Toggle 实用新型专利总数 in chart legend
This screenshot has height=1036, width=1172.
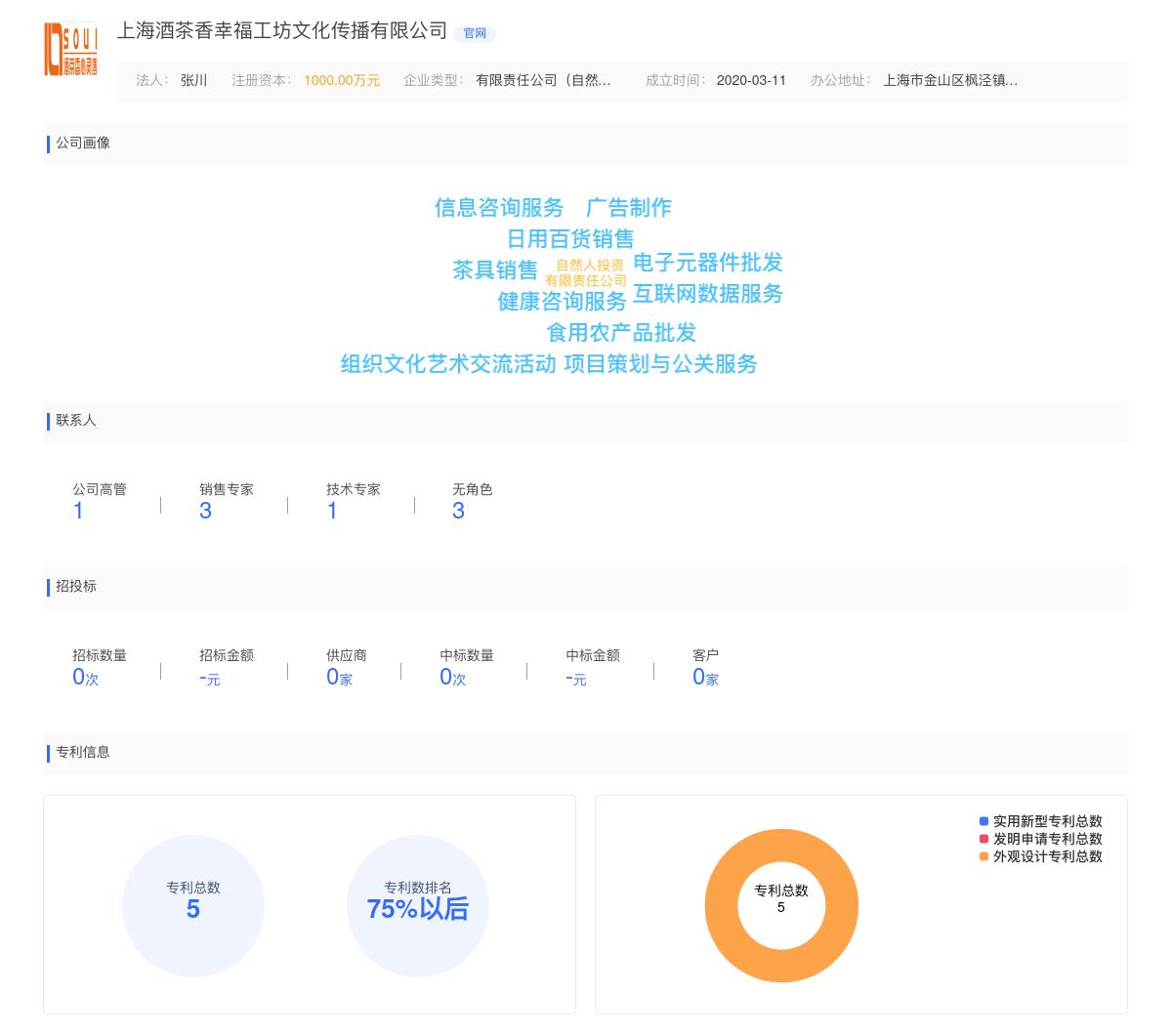pos(1044,823)
